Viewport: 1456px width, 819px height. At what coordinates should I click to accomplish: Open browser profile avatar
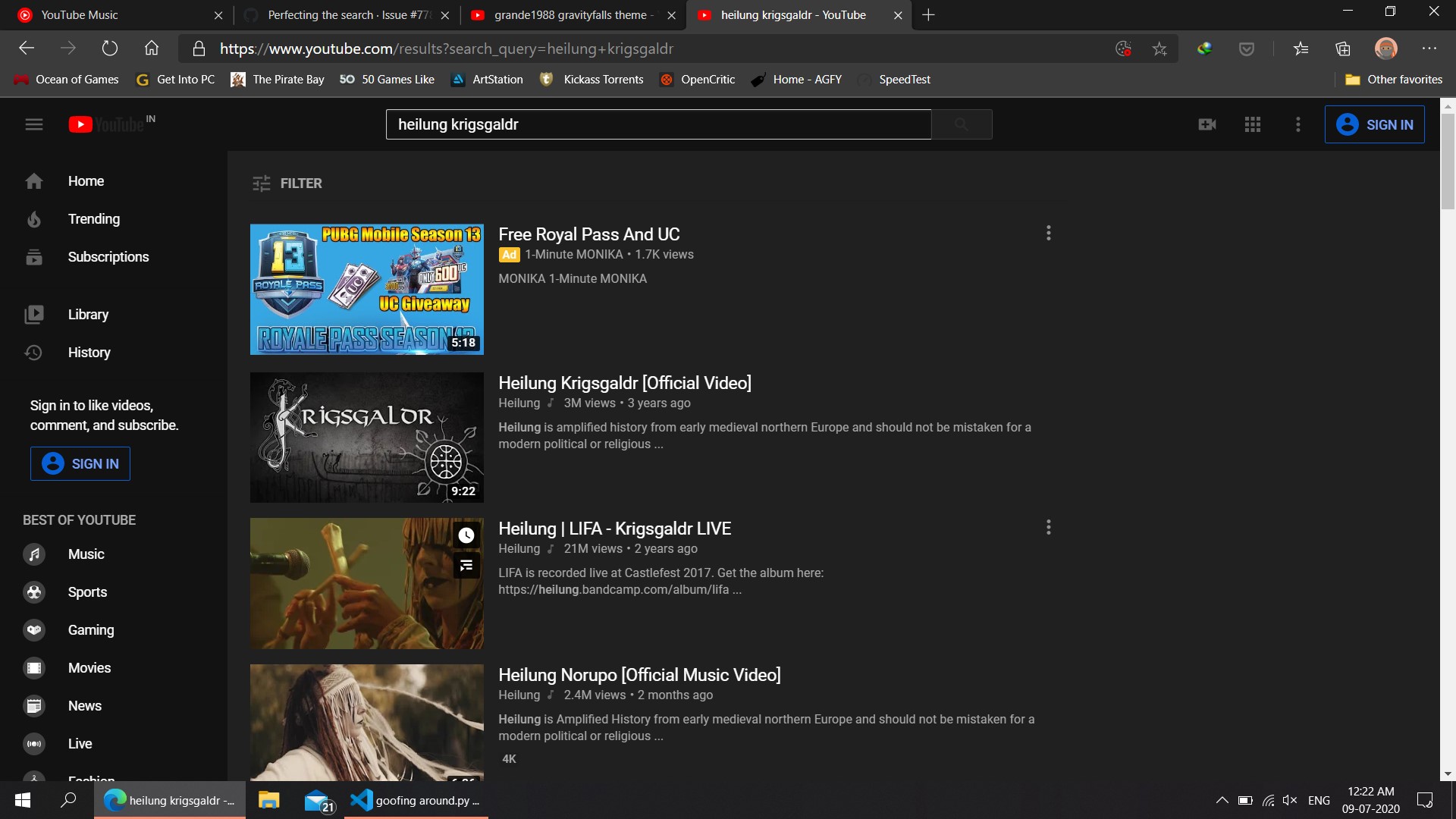coord(1386,49)
